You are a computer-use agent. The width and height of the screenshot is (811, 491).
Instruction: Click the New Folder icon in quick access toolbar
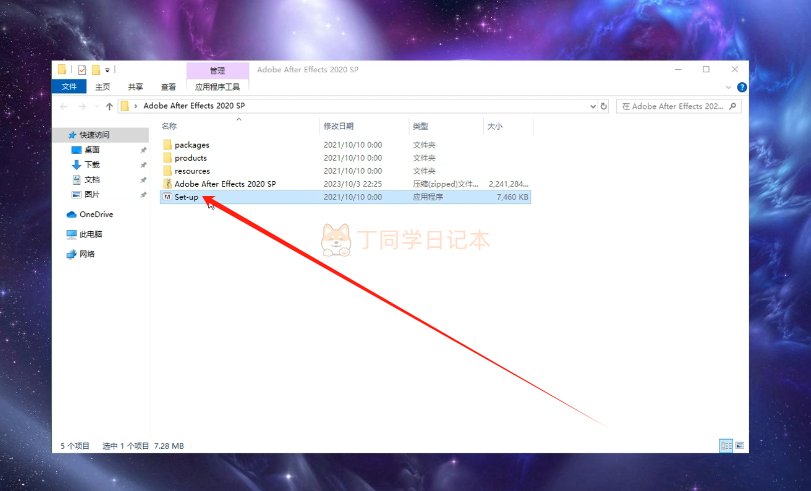pos(96,69)
